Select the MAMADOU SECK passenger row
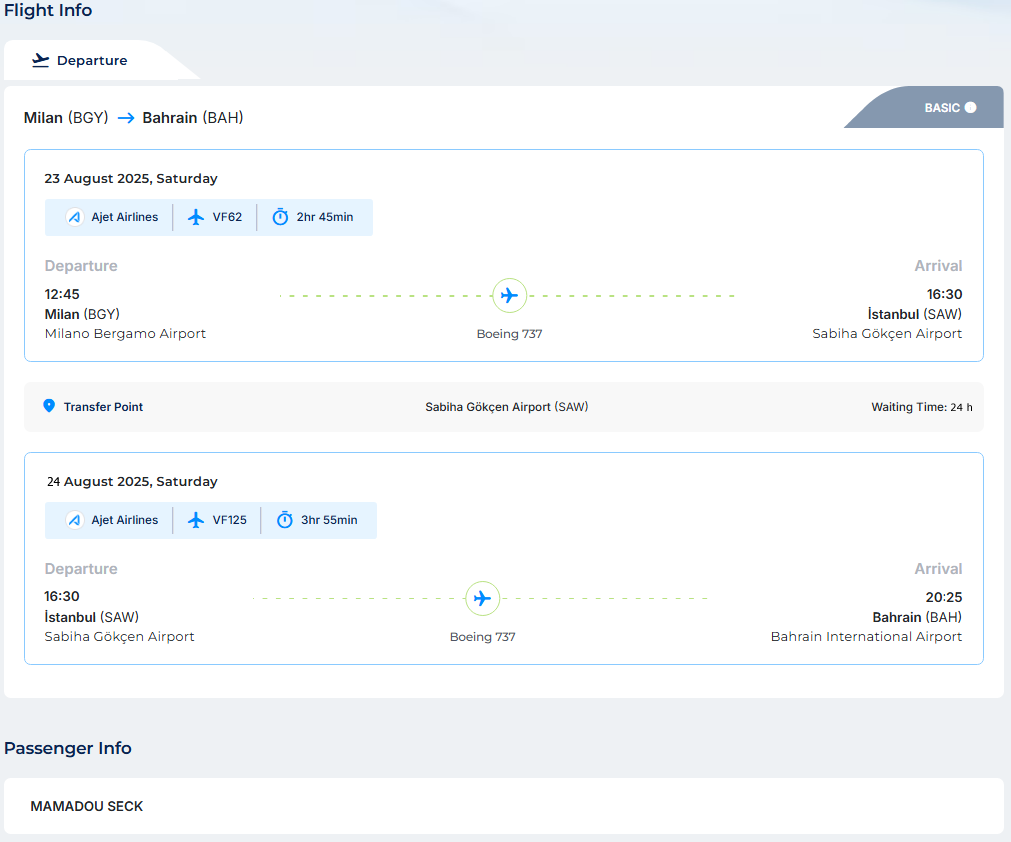1011x842 pixels. [x=503, y=806]
